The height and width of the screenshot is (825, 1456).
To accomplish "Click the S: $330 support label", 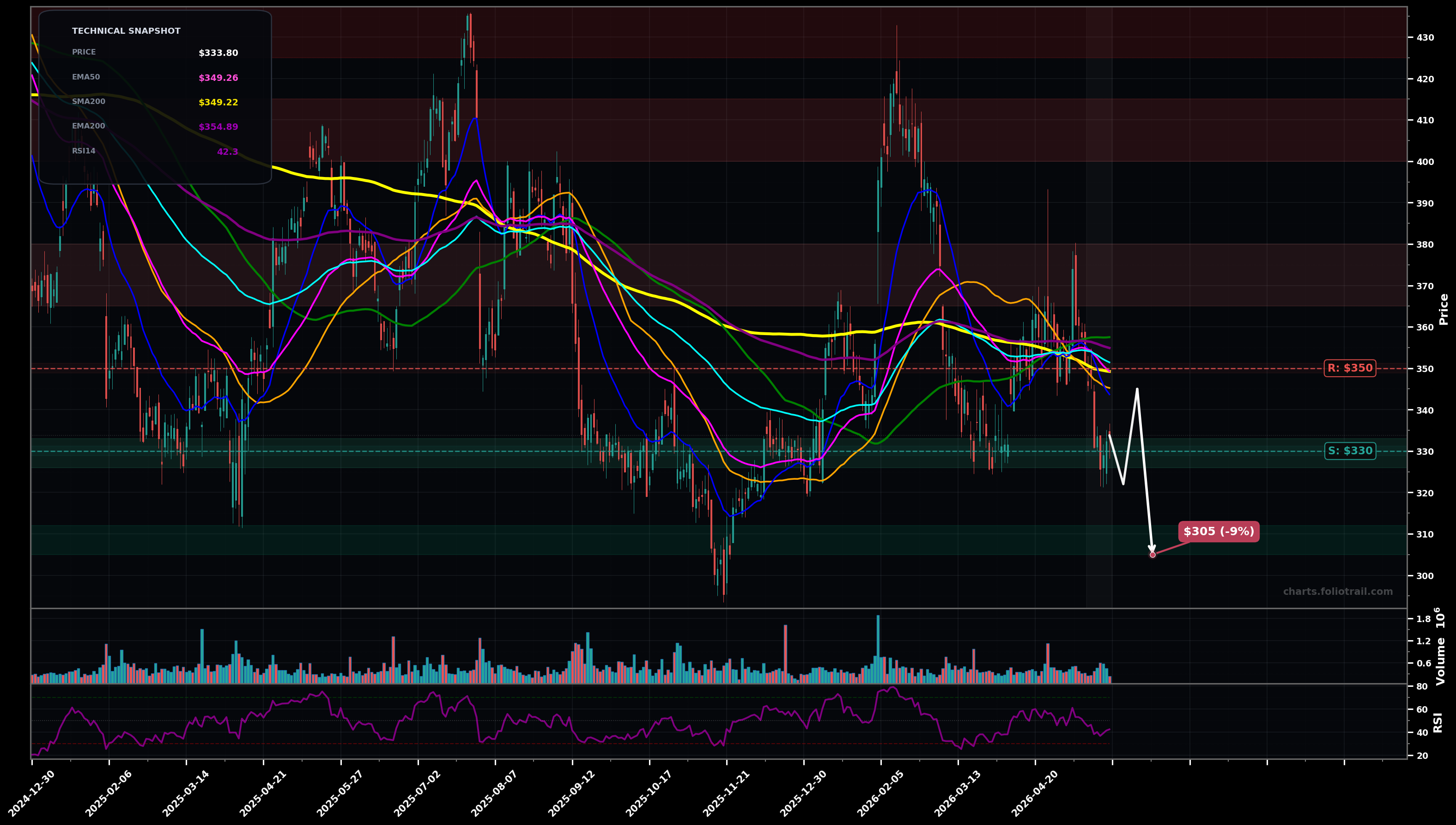I will [x=1350, y=451].
